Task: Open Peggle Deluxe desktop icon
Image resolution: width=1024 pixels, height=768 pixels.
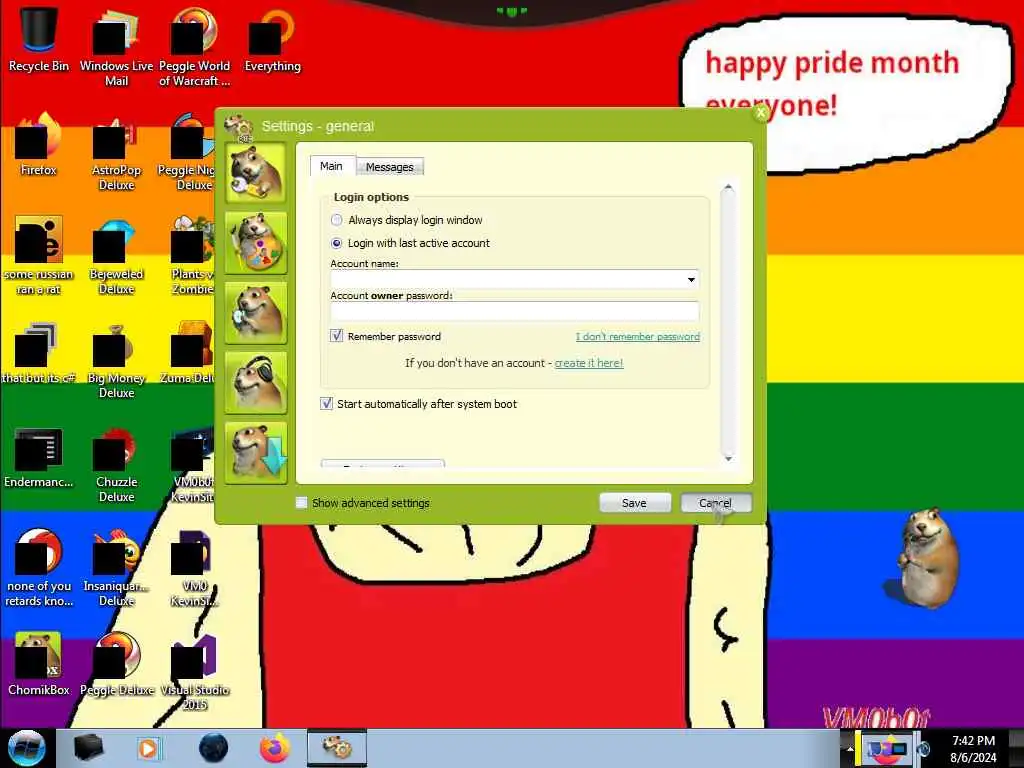Action: point(116,664)
